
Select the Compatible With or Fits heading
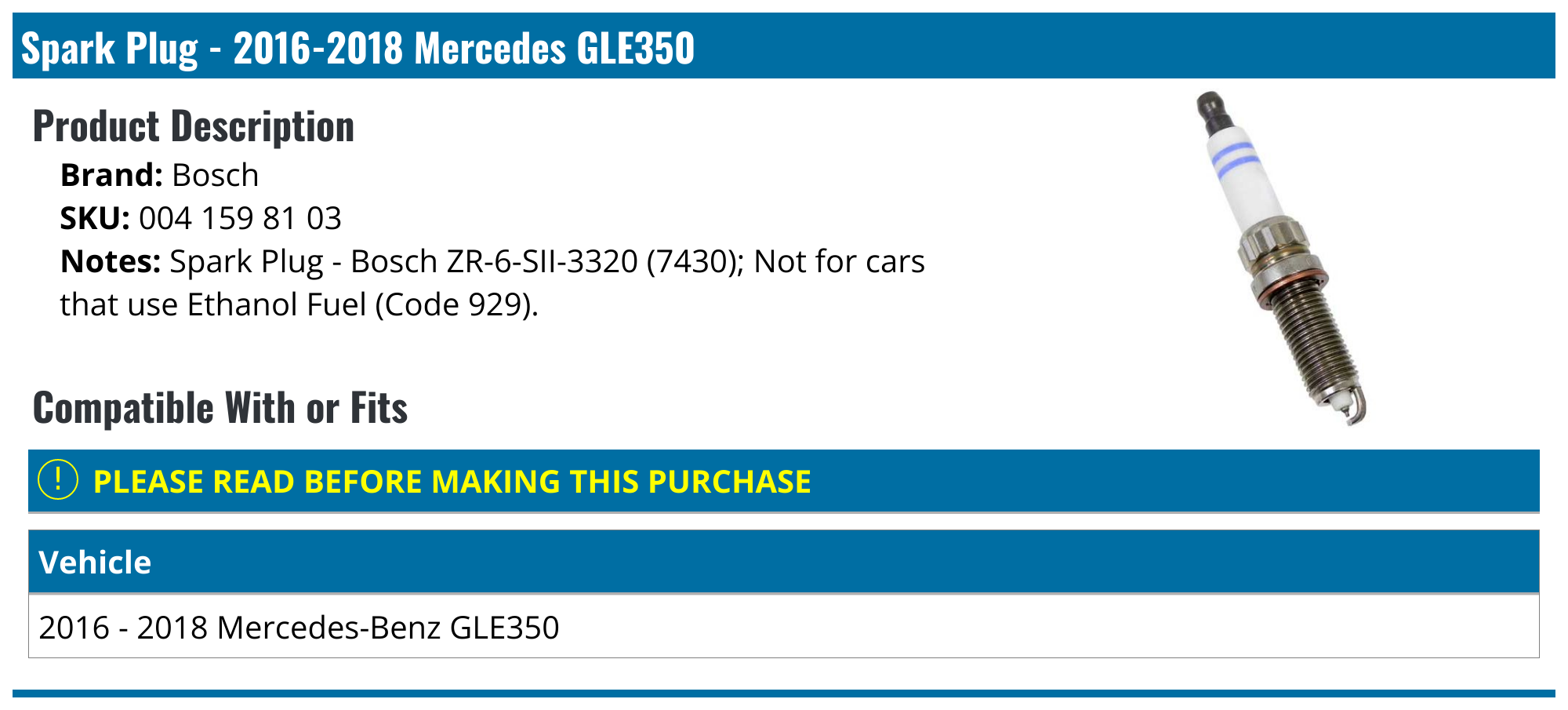pos(220,408)
